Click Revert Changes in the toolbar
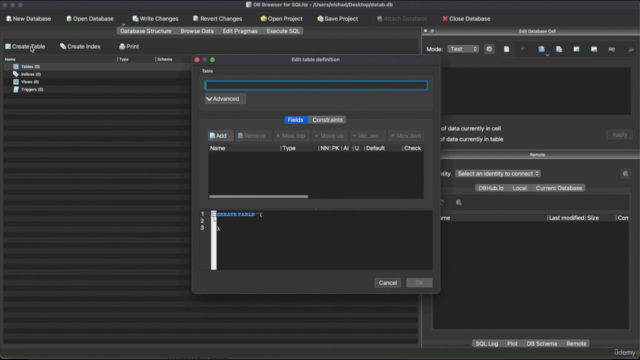 point(218,19)
